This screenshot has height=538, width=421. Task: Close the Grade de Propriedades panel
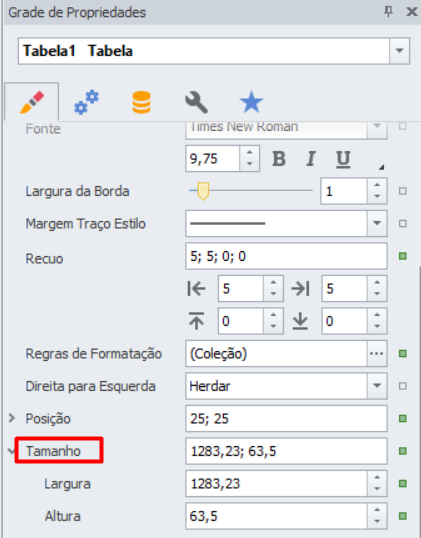[x=411, y=12]
